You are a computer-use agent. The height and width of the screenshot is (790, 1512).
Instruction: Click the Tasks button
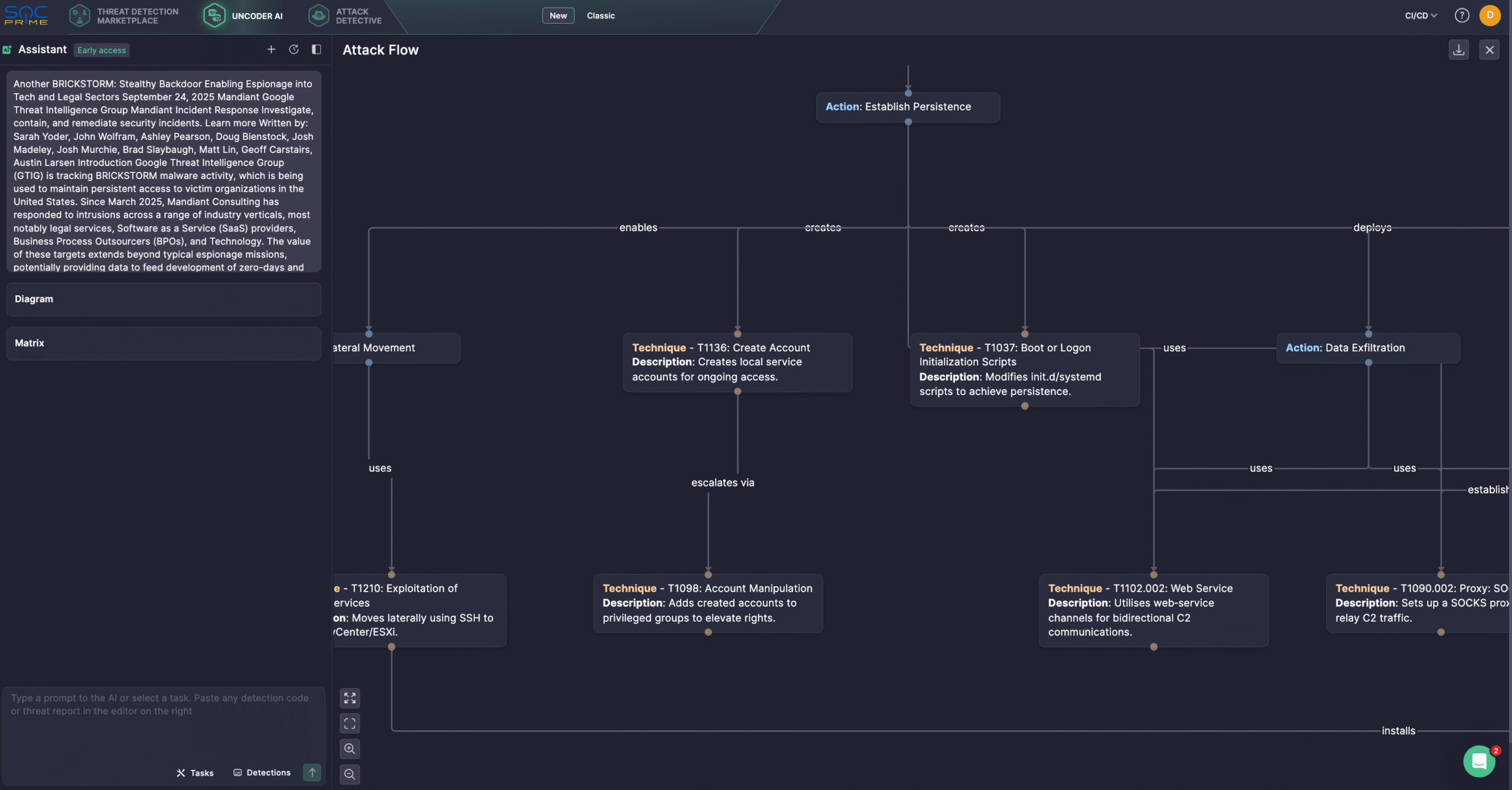pyautogui.click(x=195, y=773)
